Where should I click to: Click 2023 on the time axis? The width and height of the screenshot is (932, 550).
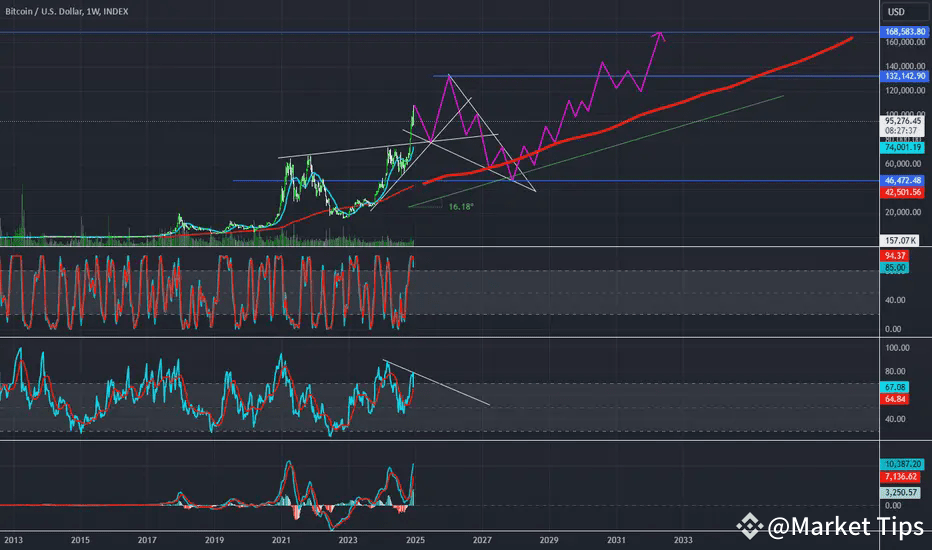pyautogui.click(x=348, y=540)
